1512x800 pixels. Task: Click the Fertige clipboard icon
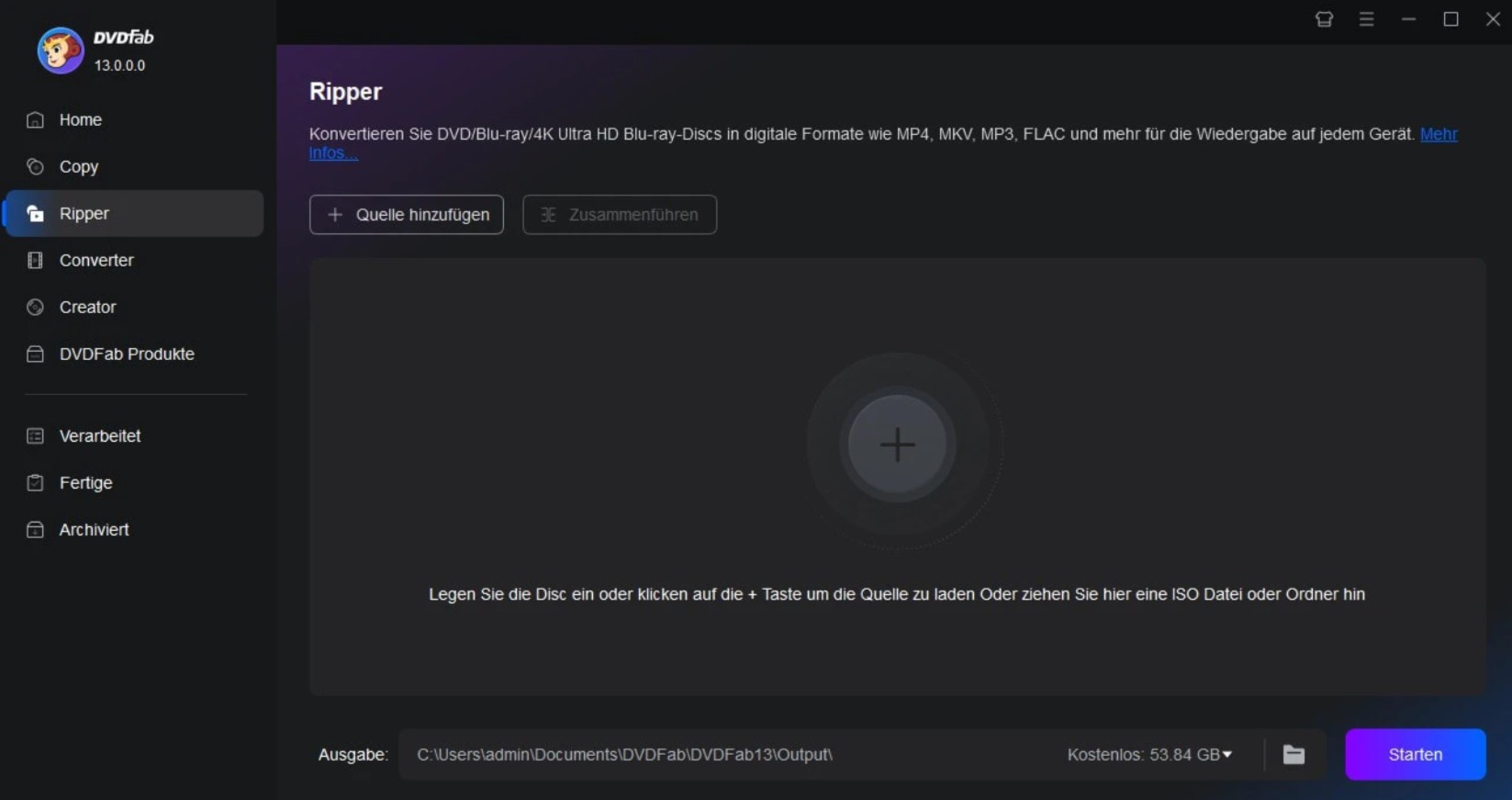coord(35,482)
